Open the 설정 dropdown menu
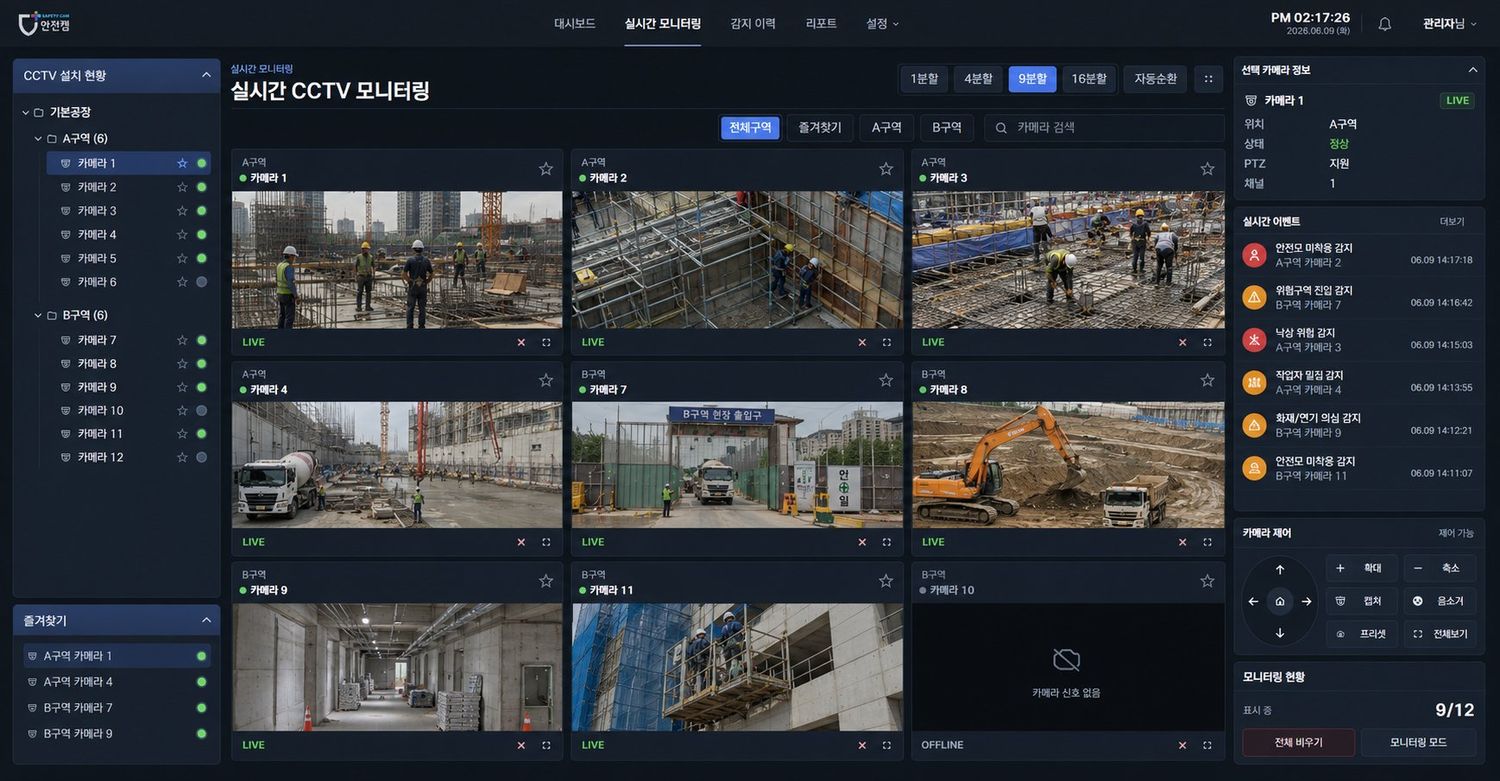 click(x=882, y=23)
